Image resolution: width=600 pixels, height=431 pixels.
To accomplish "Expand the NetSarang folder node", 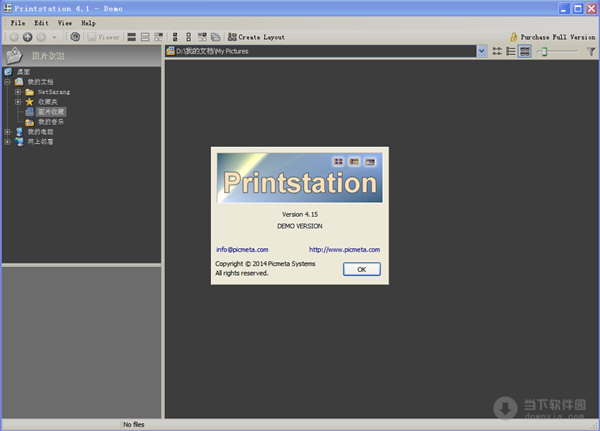I will pos(18,92).
